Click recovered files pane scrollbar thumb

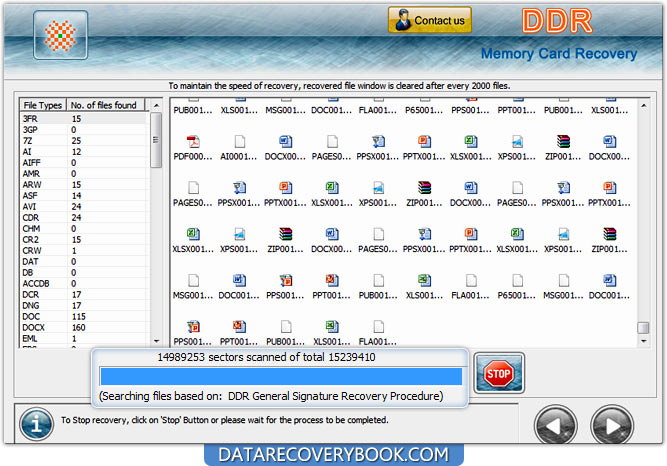coord(643,328)
